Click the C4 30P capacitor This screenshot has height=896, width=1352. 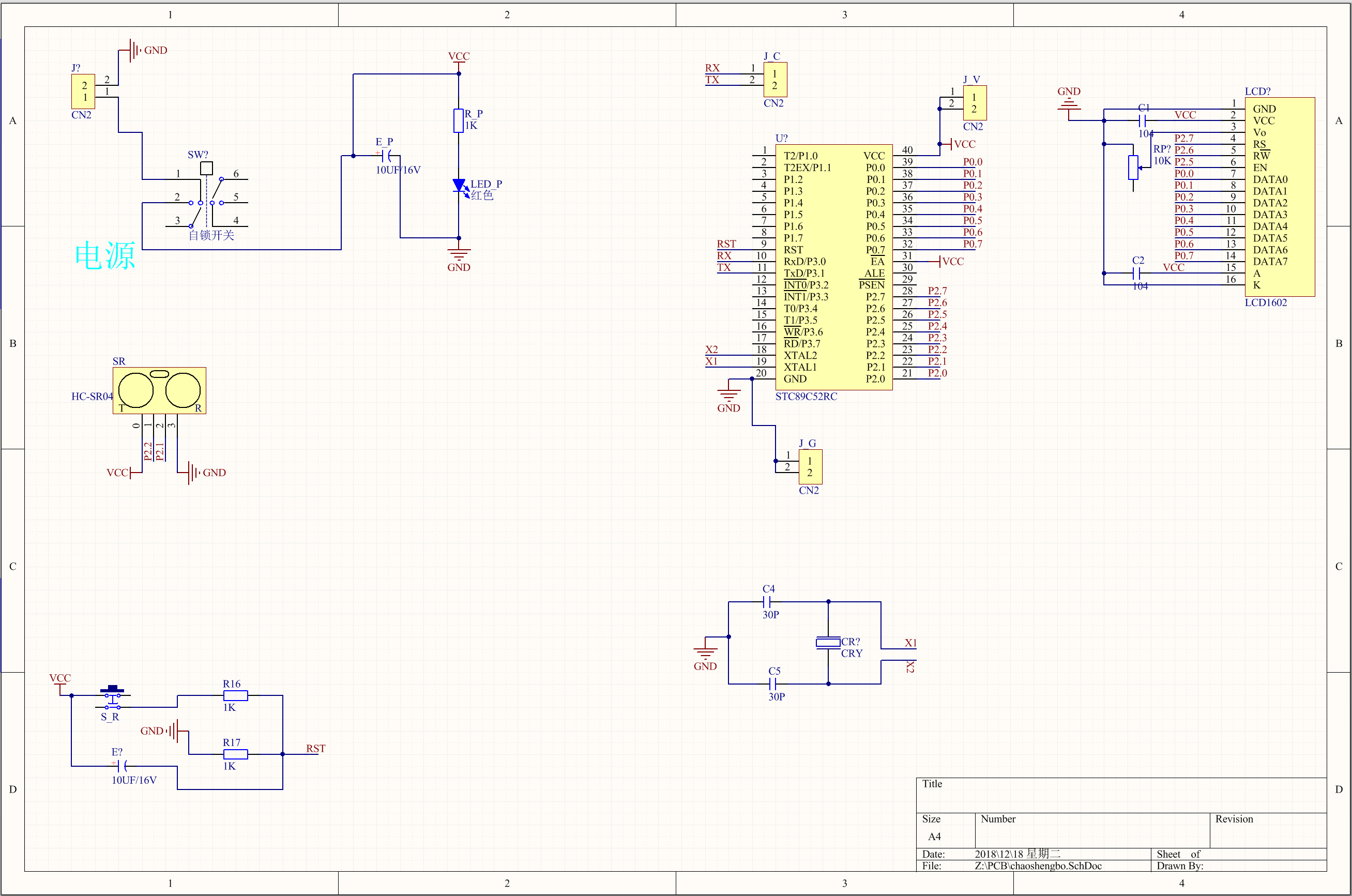tap(767, 602)
